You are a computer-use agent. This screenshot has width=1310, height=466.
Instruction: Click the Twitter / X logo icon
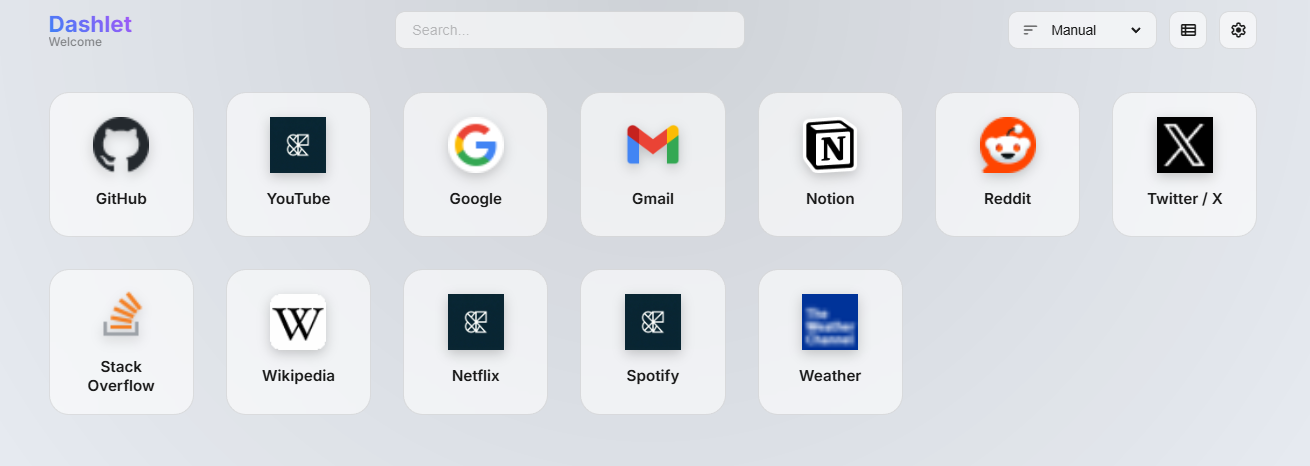tap(1184, 145)
